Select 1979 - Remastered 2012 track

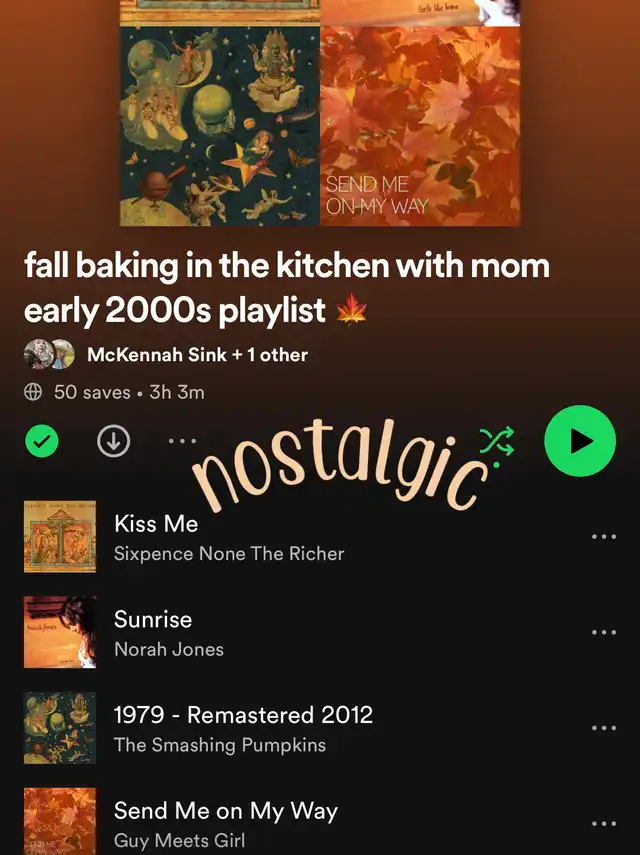[x=320, y=728]
